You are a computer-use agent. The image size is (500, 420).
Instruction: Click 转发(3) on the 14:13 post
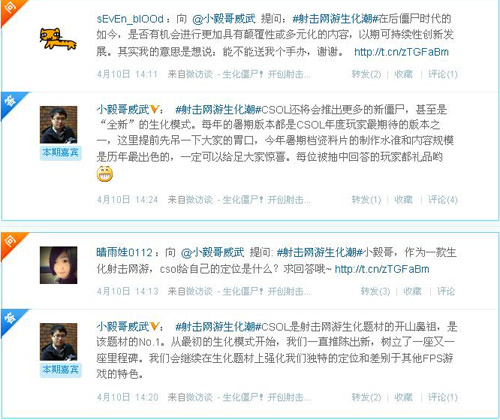(x=375, y=291)
